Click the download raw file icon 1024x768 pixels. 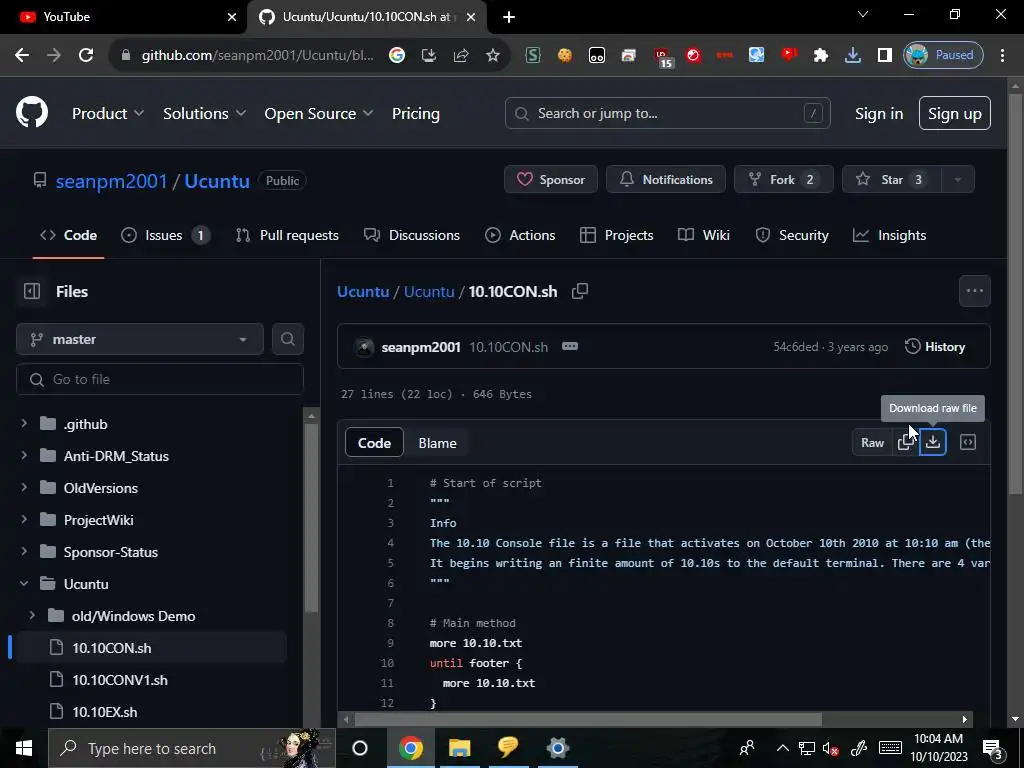point(933,442)
